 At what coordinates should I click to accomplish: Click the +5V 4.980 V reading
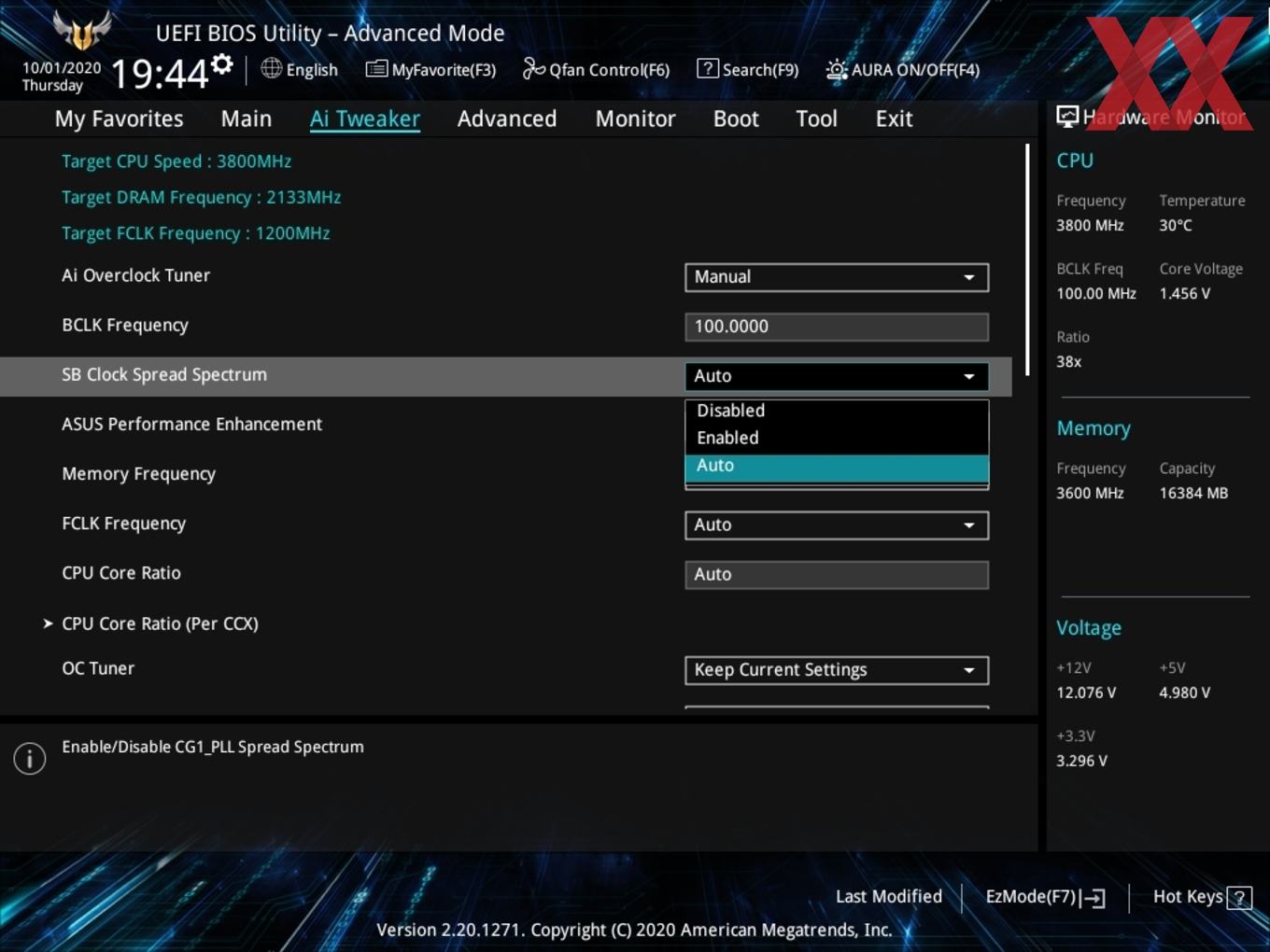(x=1185, y=693)
